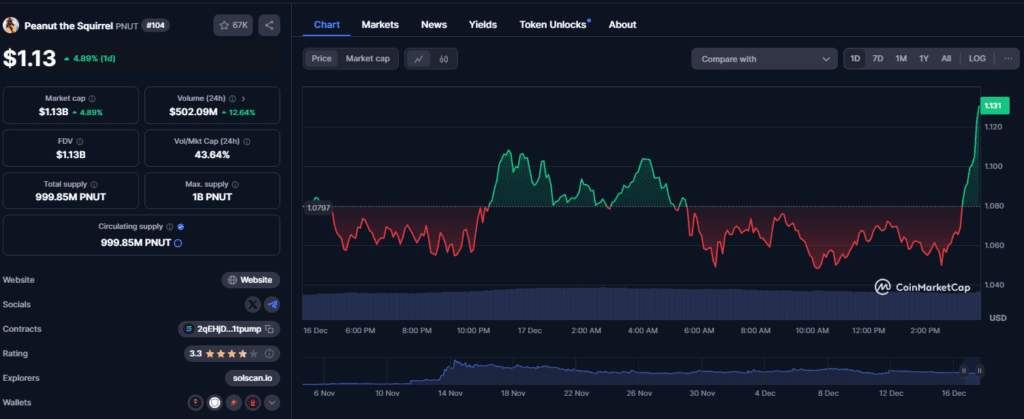Open Volume (24h) info icon
Viewport: 1024px width, 419px height.
click(x=232, y=99)
